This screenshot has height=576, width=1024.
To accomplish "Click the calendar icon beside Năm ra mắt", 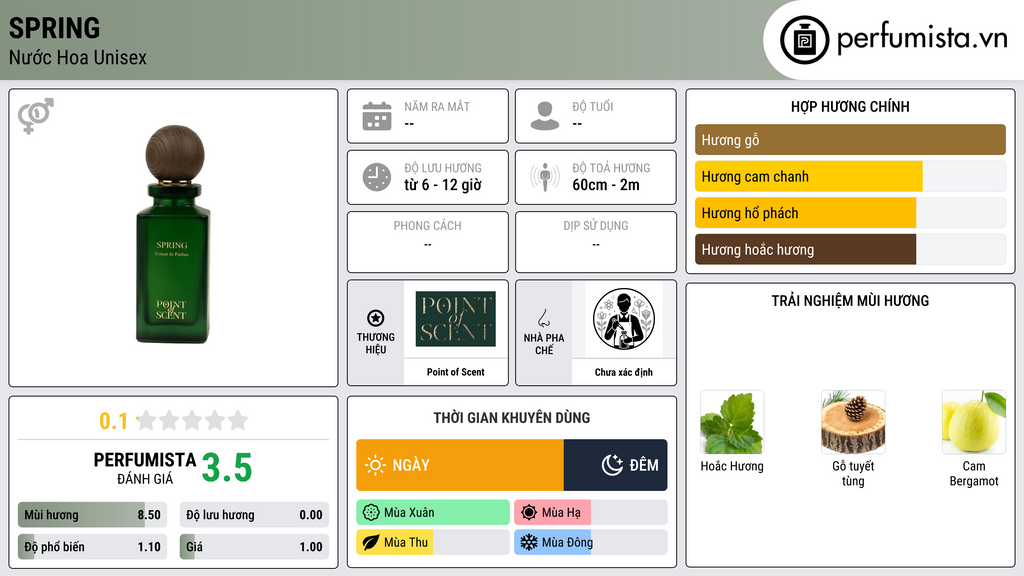I will coord(377,116).
